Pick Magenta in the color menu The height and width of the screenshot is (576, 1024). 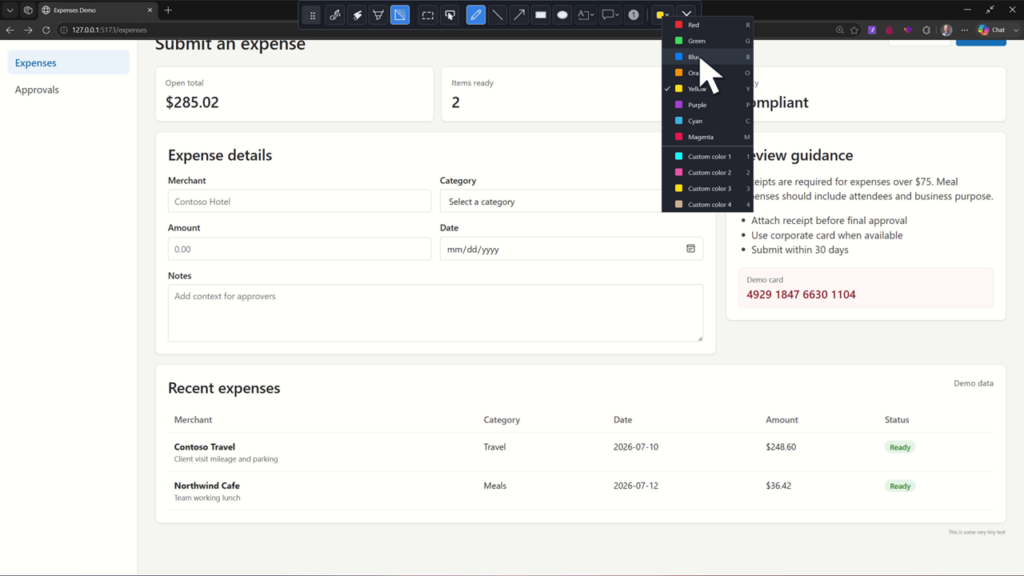point(707,137)
